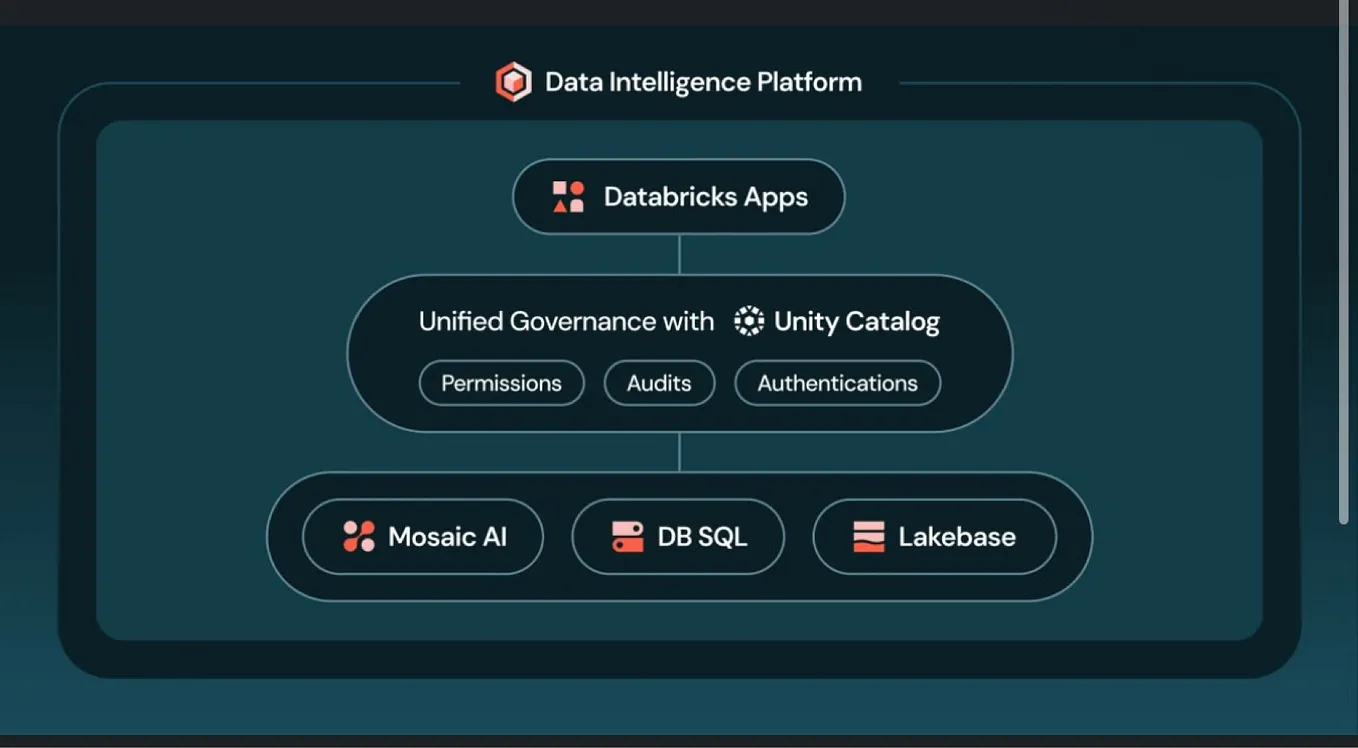Click the Databricks Apps label text
The height and width of the screenshot is (748, 1358).
coord(705,196)
